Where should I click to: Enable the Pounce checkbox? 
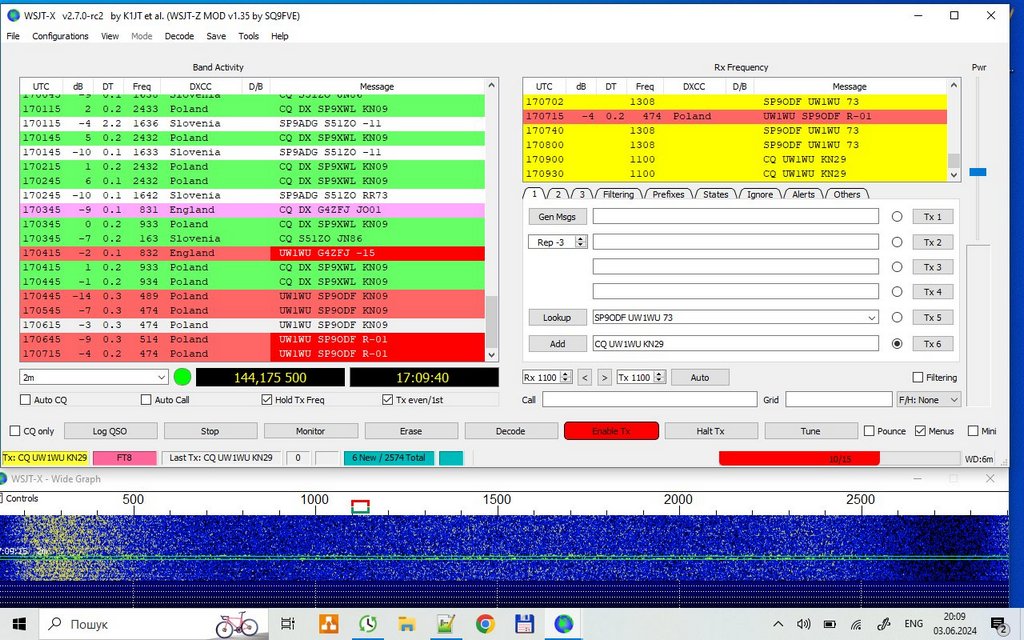coord(869,431)
